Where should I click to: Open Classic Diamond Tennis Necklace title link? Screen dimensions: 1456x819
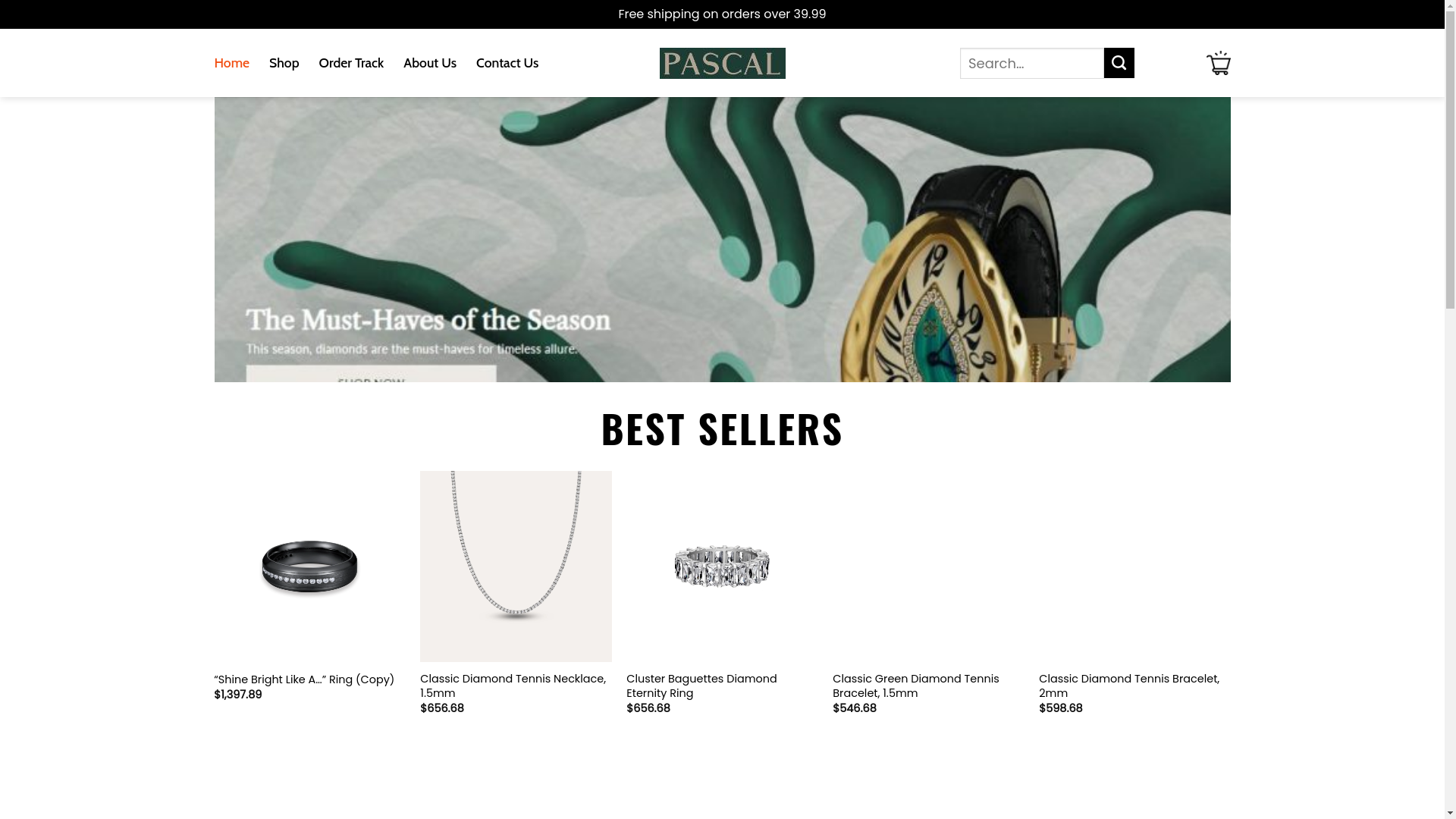513,686
